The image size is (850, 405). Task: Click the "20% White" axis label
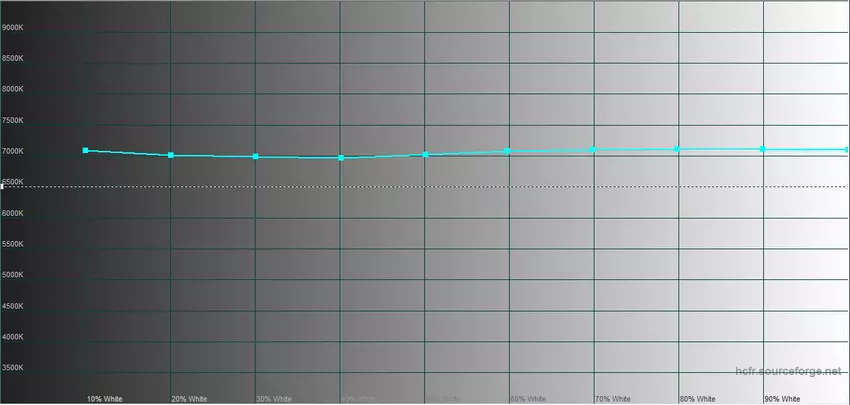[x=190, y=398]
